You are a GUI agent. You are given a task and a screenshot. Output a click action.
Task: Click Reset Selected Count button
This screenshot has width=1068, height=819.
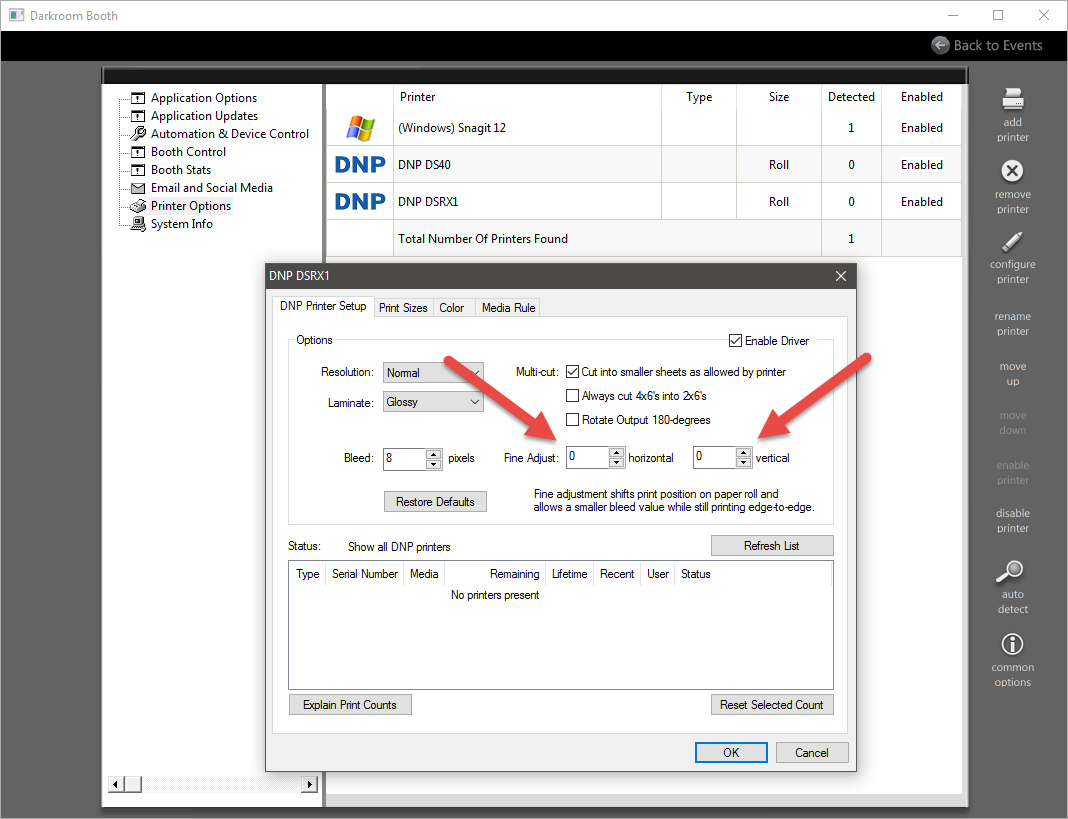point(772,705)
